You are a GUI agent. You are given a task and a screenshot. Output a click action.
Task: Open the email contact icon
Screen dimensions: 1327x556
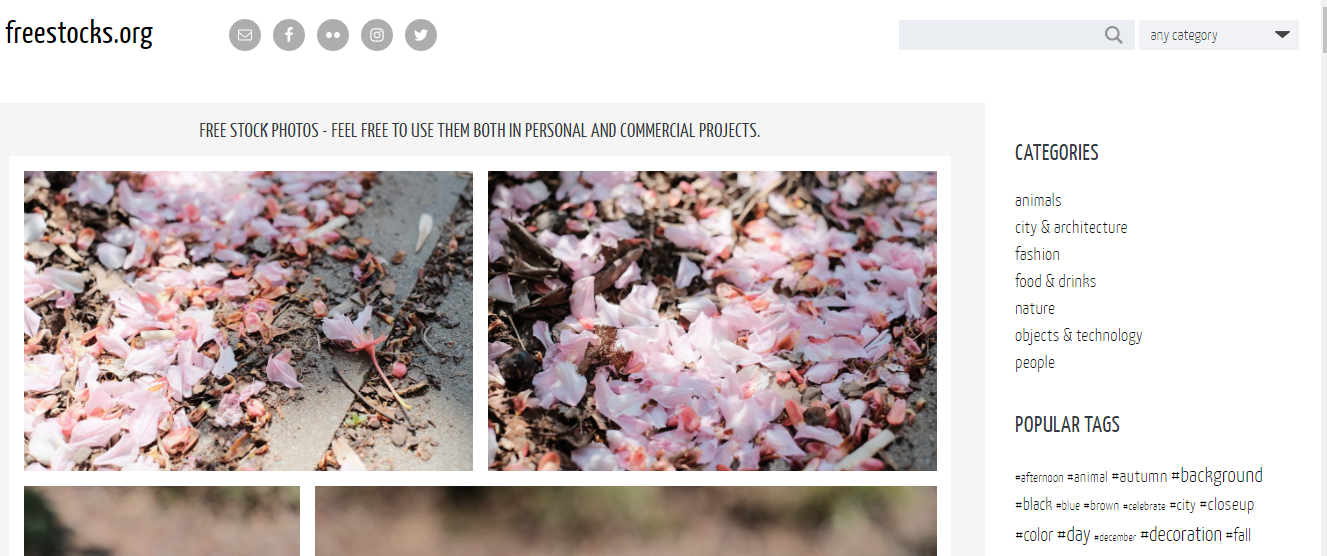[x=245, y=35]
